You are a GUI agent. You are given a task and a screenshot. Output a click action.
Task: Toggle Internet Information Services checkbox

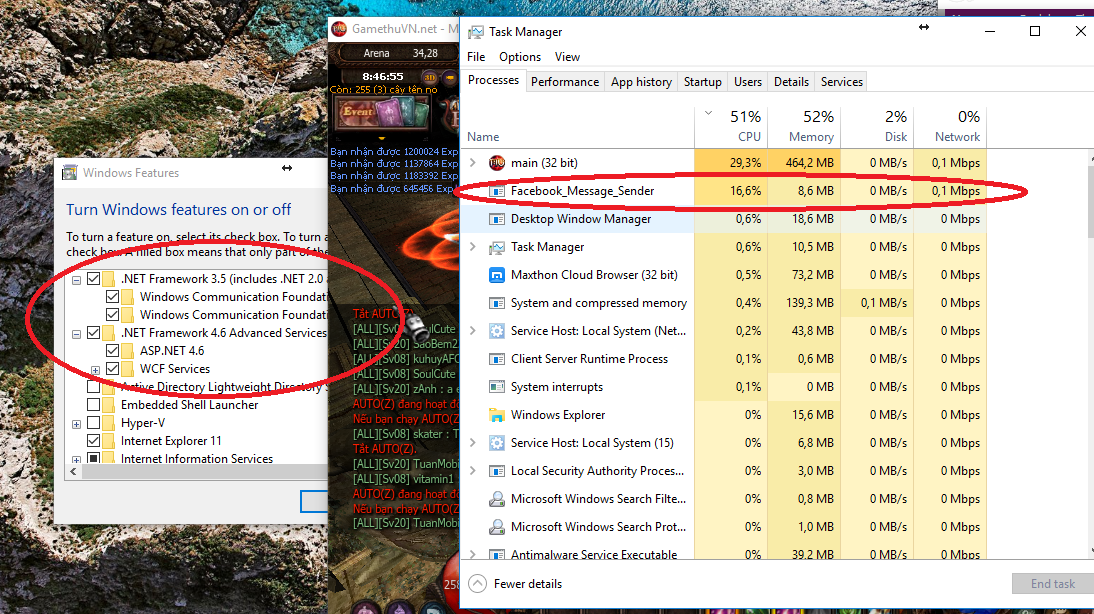click(x=93, y=458)
